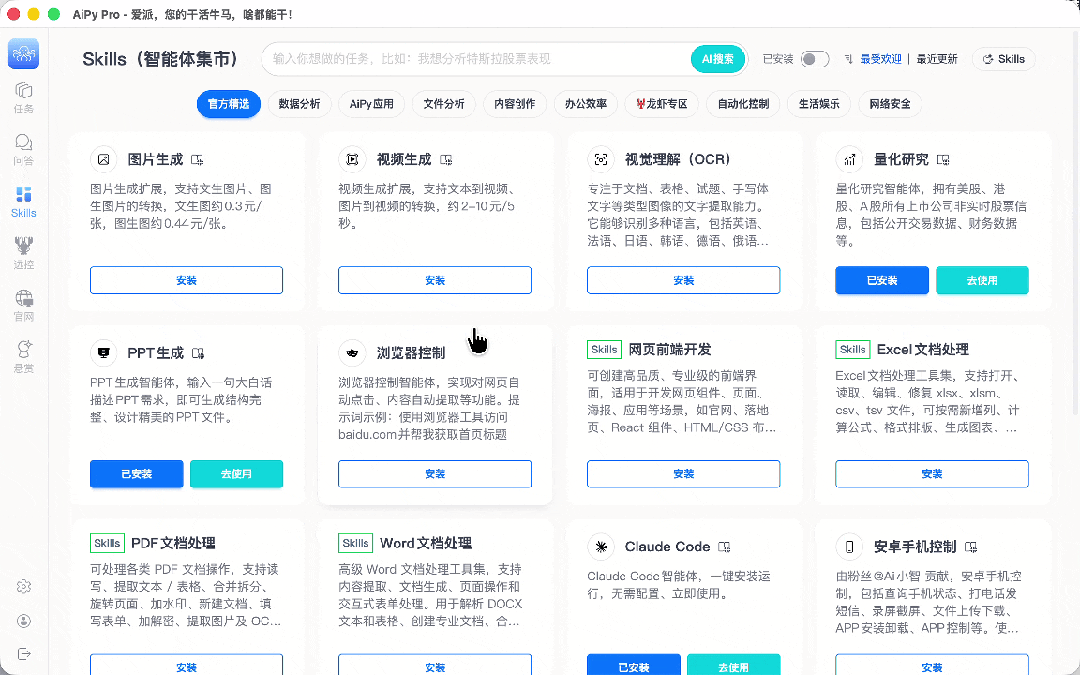1080x675 pixels.
Task: Click the 量化研究 chart icon
Action: click(x=849, y=160)
